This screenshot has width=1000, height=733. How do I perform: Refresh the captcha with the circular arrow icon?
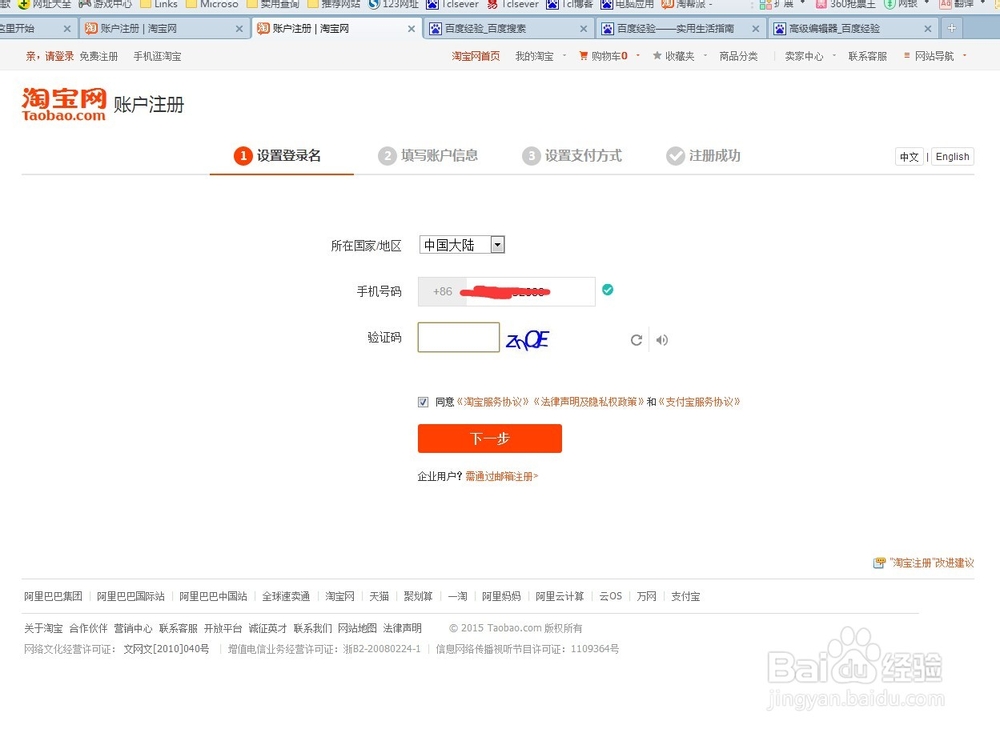tap(637, 339)
